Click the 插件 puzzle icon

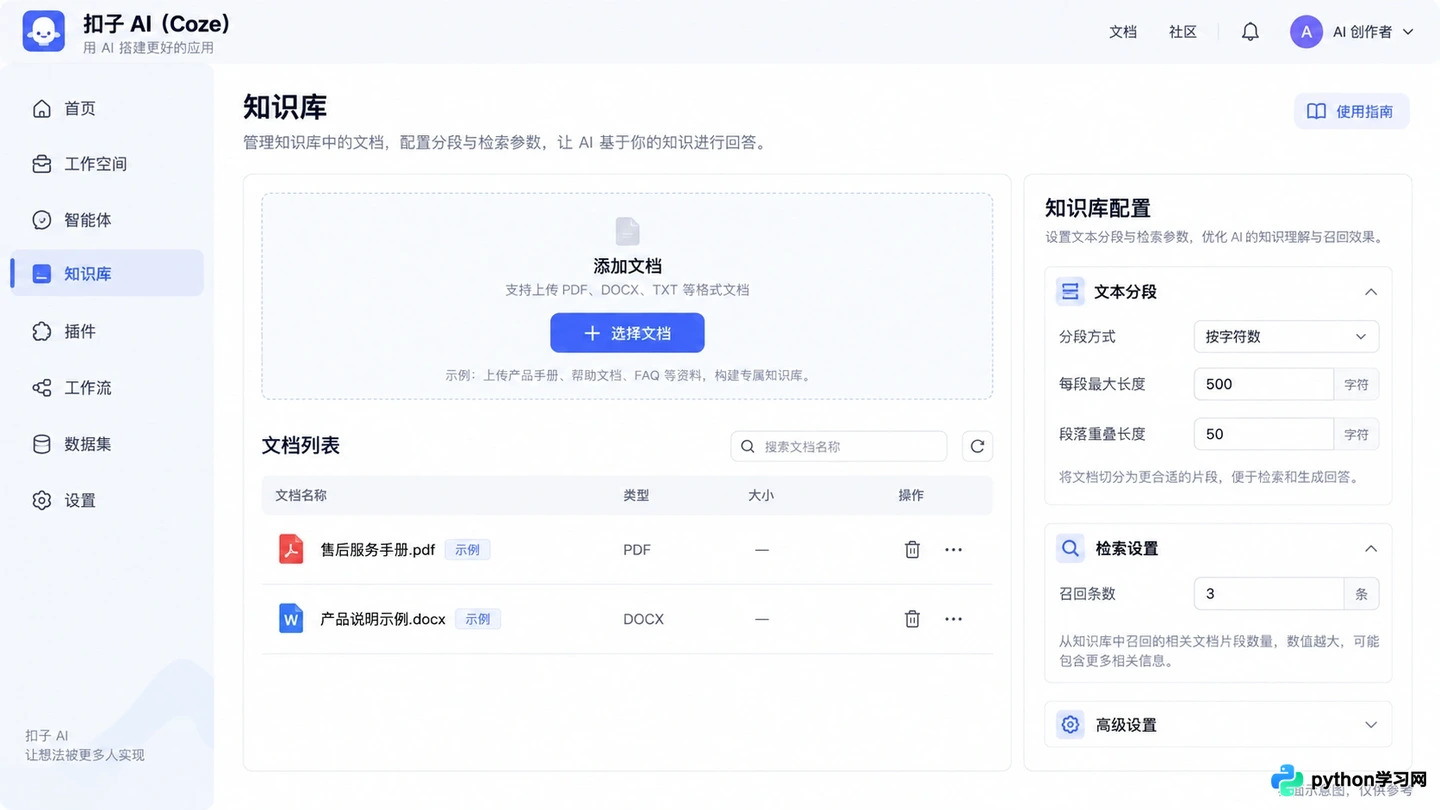pyautogui.click(x=41, y=331)
